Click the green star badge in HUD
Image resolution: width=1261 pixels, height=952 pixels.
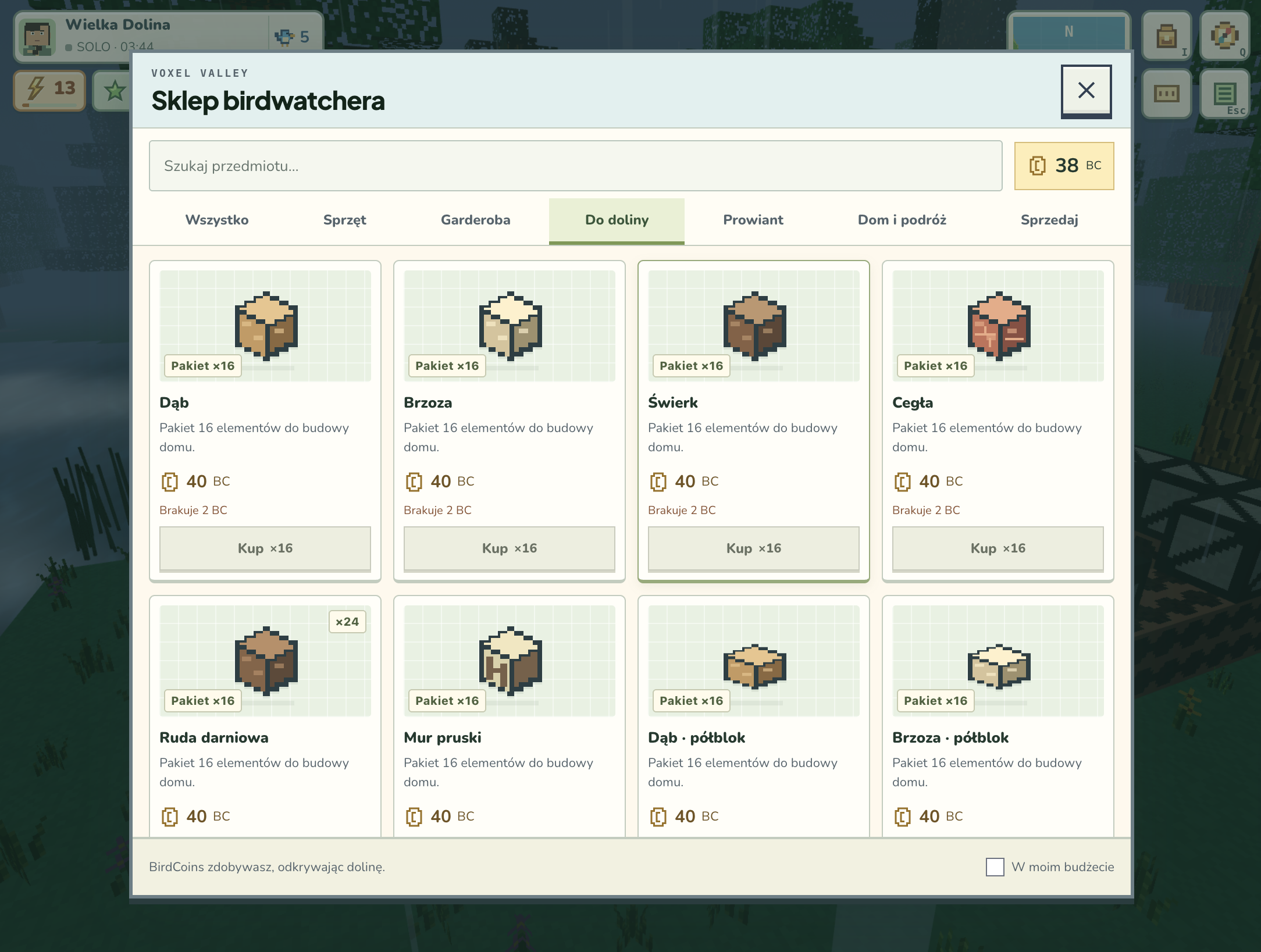[x=114, y=91]
